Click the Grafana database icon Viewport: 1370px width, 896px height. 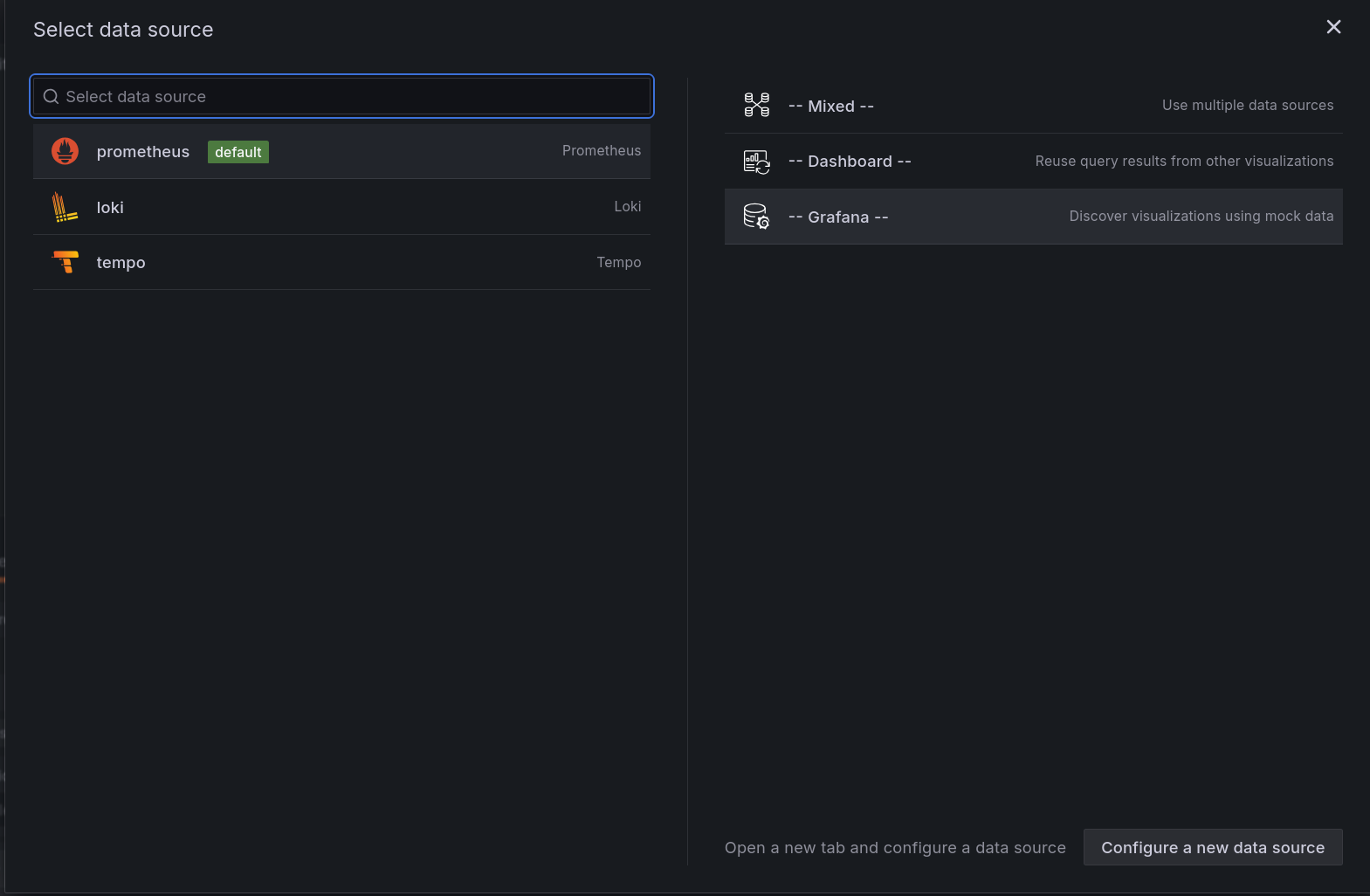coord(756,217)
